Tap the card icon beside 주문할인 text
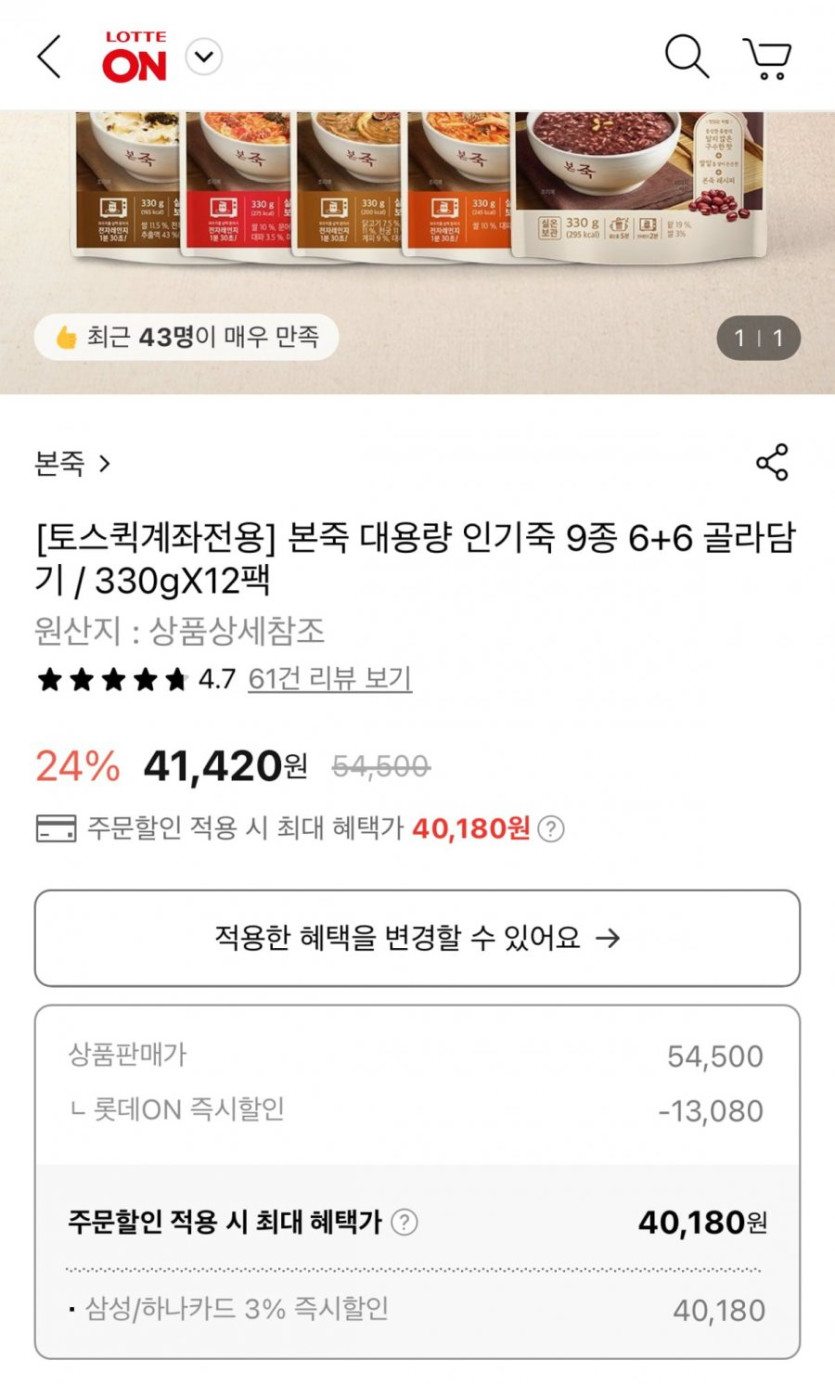This screenshot has height=1384, width=835. coord(56,829)
